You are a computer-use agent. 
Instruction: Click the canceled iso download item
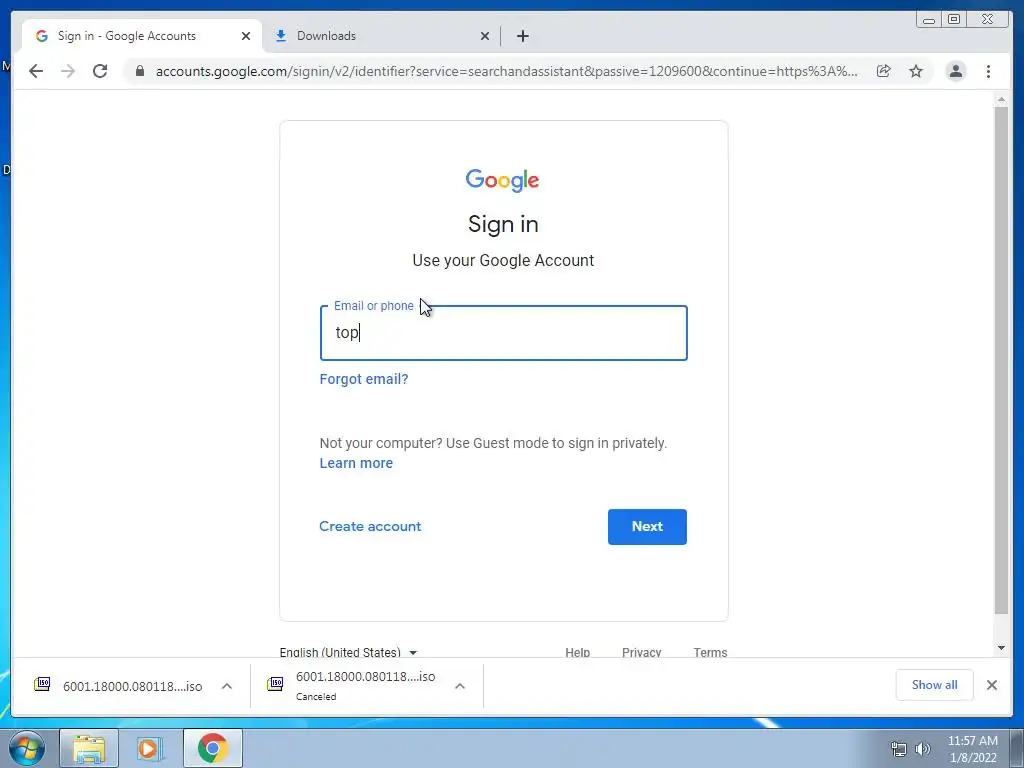[351, 686]
